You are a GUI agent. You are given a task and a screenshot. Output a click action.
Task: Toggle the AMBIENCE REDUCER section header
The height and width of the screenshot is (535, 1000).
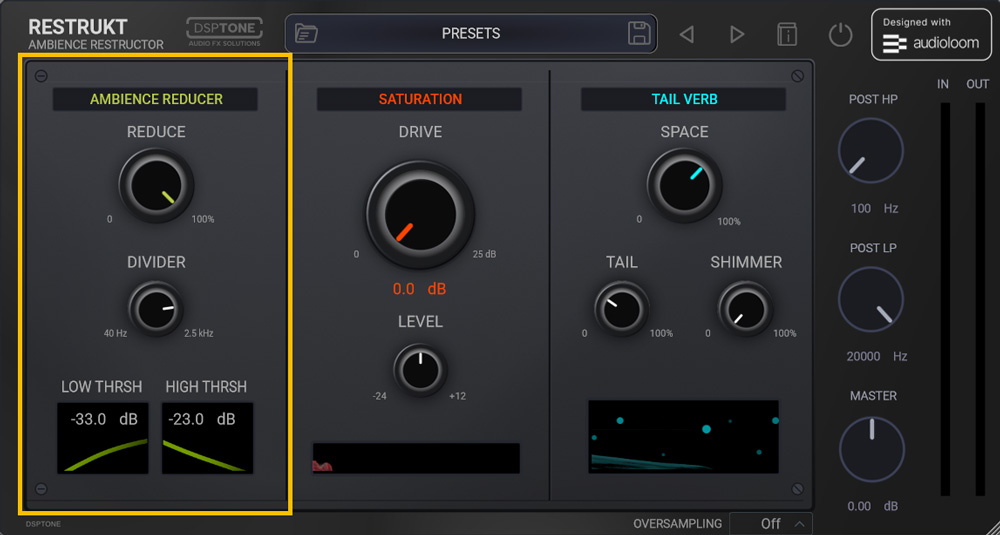(x=156, y=99)
